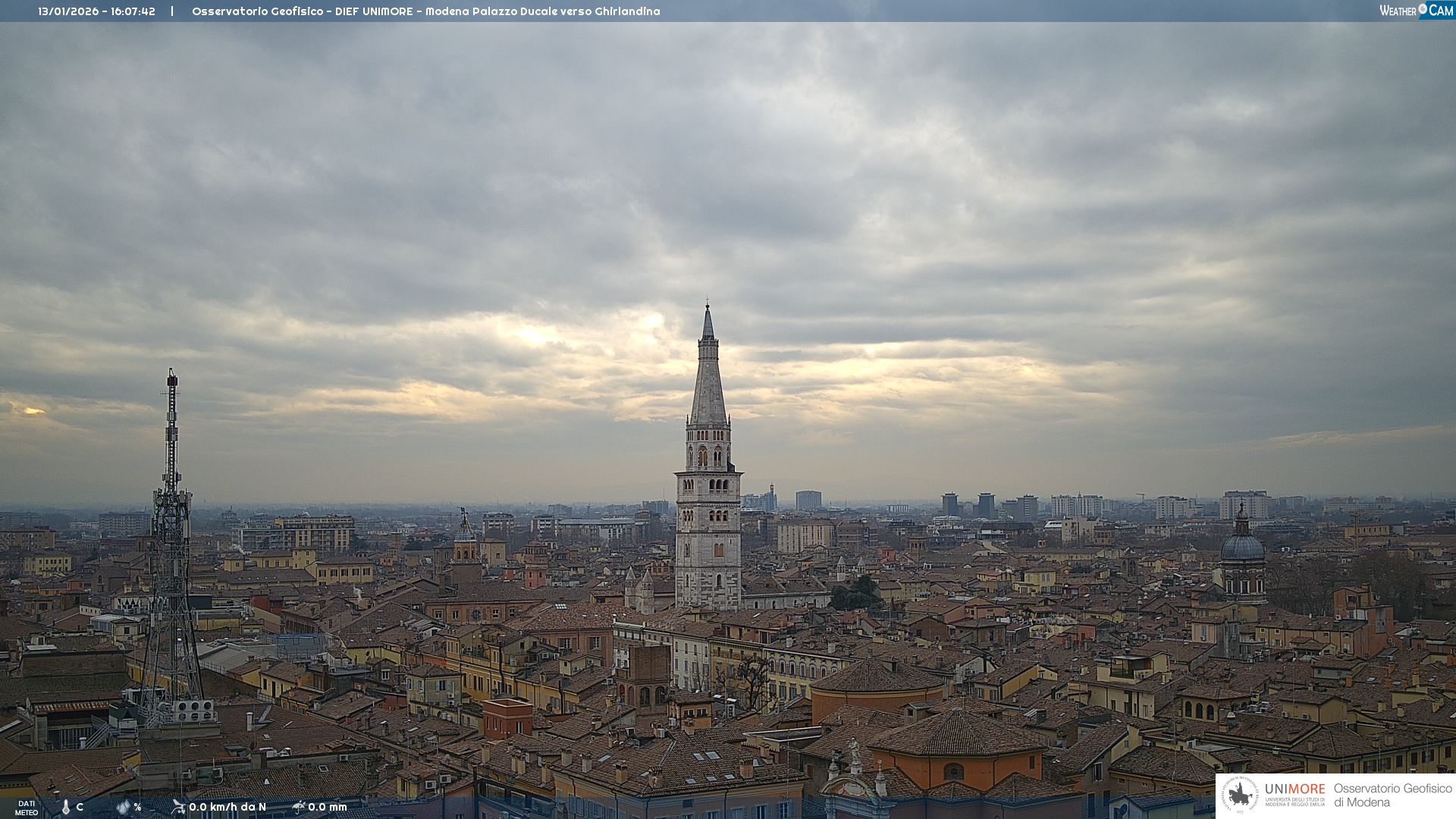Click the rain umbrella precipitation icon
1456x819 pixels.
tap(299, 807)
